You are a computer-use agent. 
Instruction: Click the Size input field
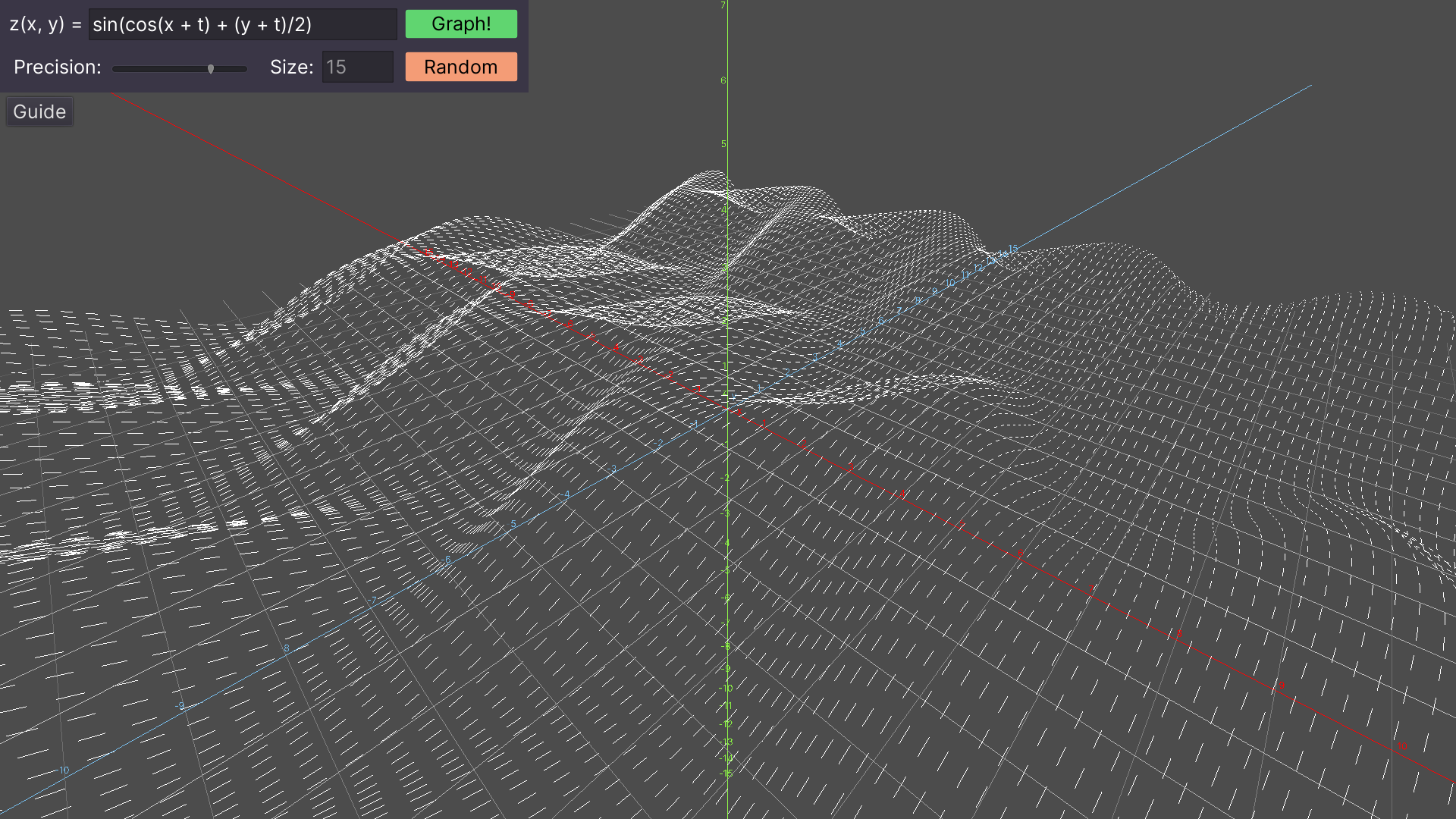pyautogui.click(x=357, y=67)
